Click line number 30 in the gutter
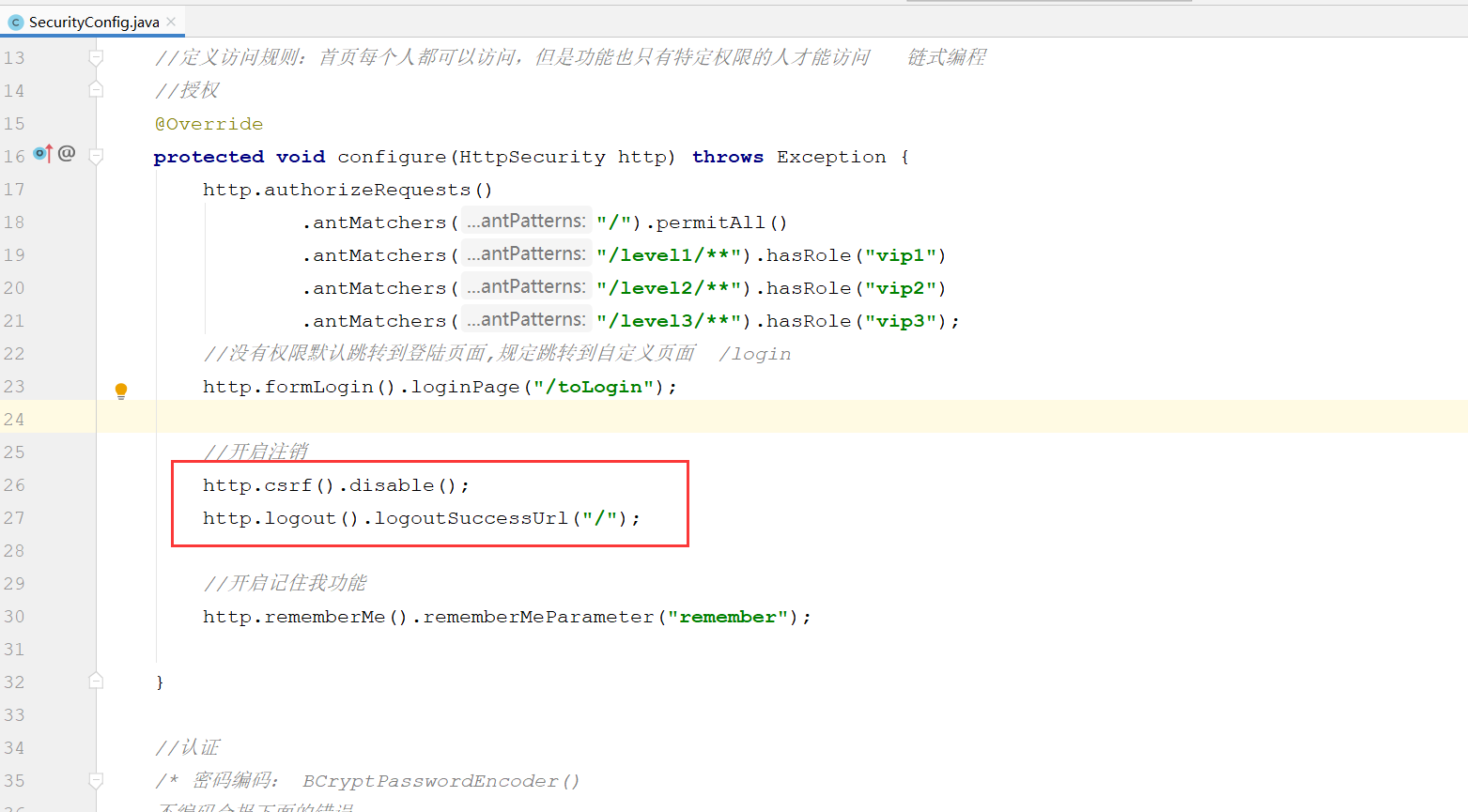The height and width of the screenshot is (812, 1468). coord(14,617)
